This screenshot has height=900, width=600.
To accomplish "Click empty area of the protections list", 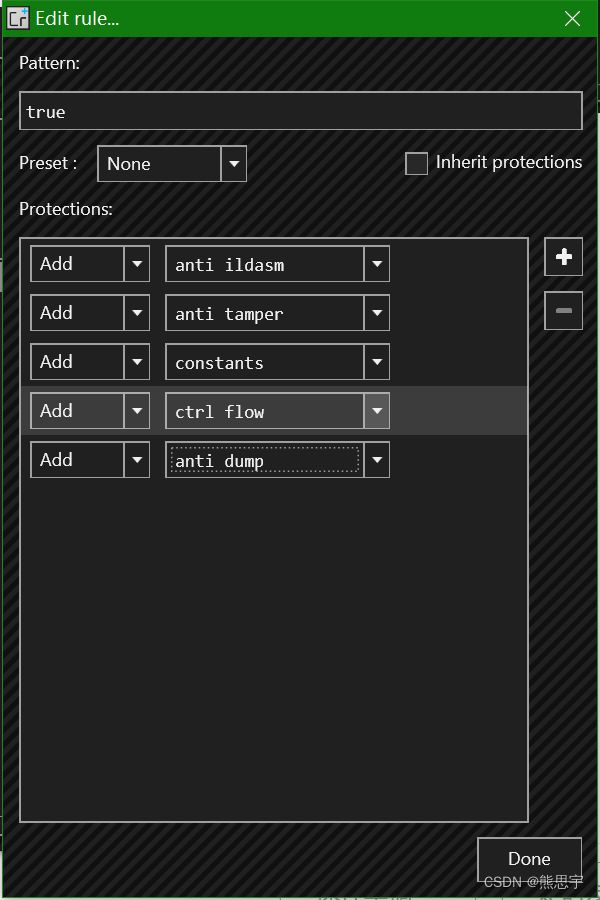I will pyautogui.click(x=274, y=649).
